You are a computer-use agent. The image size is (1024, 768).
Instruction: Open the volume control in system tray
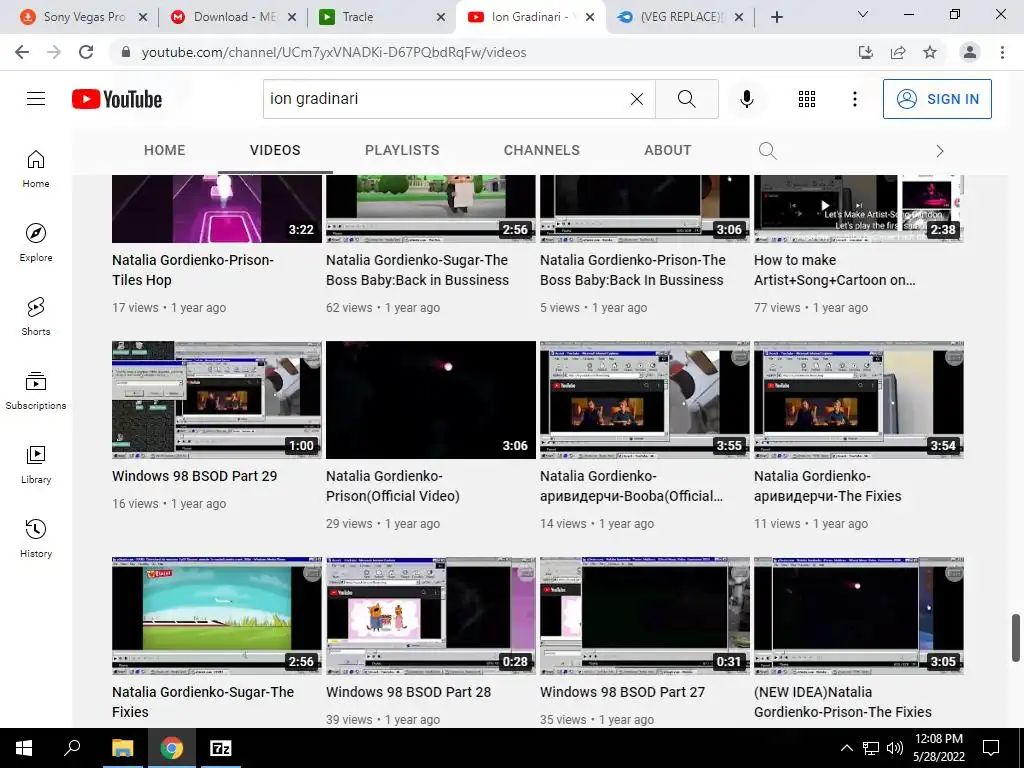(x=895, y=748)
